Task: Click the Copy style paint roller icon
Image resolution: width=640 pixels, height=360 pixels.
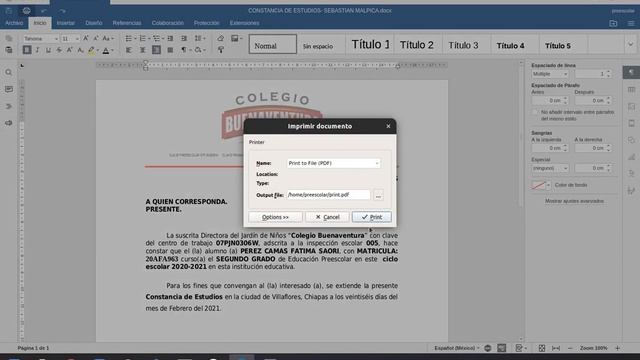Action: pos(220,50)
